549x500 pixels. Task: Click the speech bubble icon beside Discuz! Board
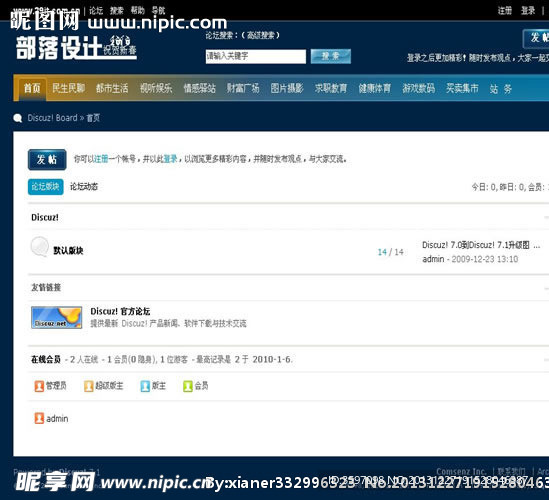click(x=18, y=118)
